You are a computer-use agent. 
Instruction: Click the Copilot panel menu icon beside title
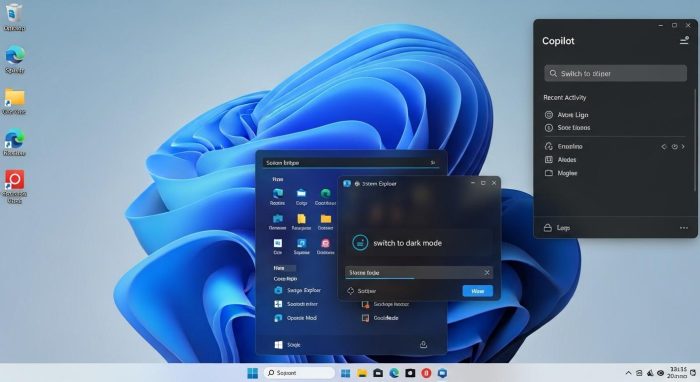[684, 41]
